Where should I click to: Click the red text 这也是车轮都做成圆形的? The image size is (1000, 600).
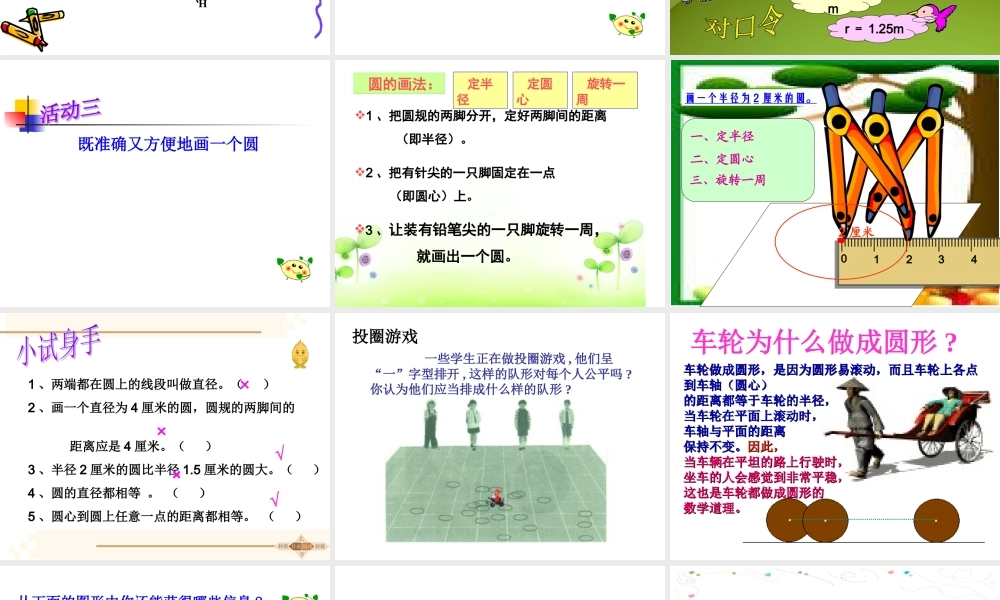[x=754, y=493]
